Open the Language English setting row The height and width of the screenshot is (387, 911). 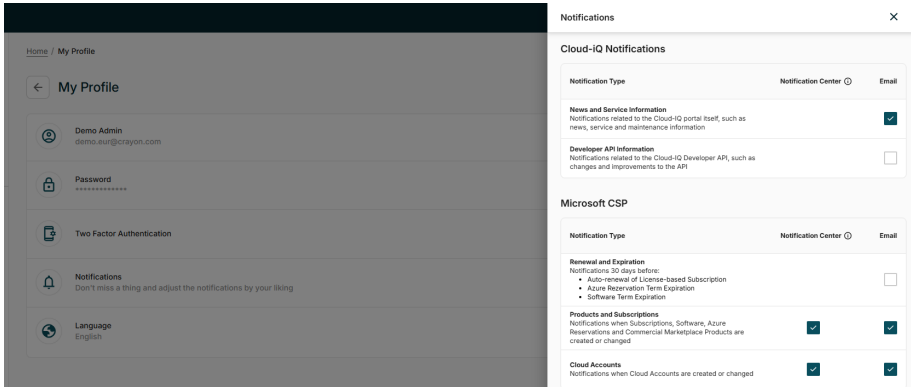(287, 331)
